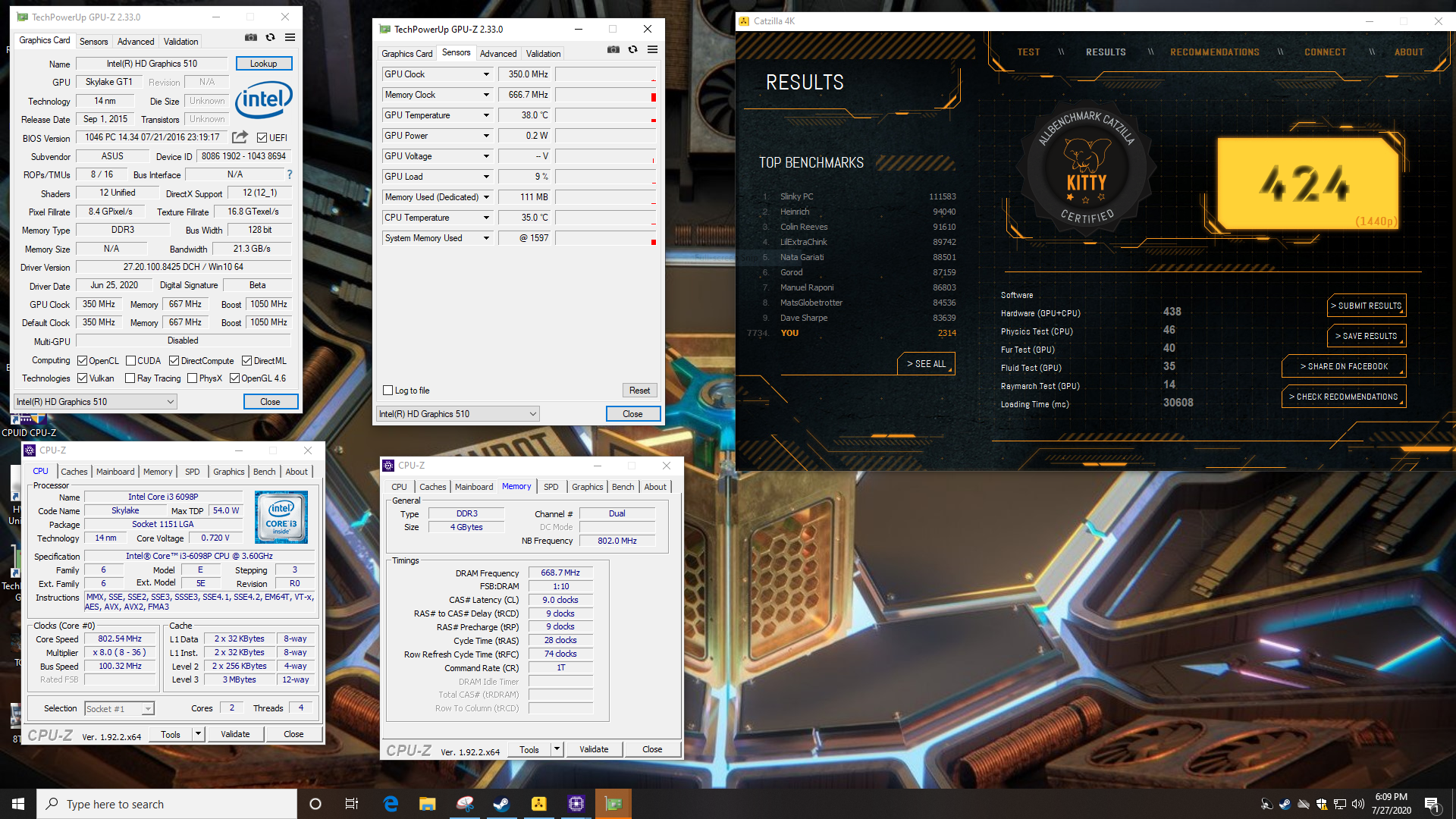Screen dimensions: 1456x819
Task: Open Task View on the taskbar
Action: click(352, 804)
